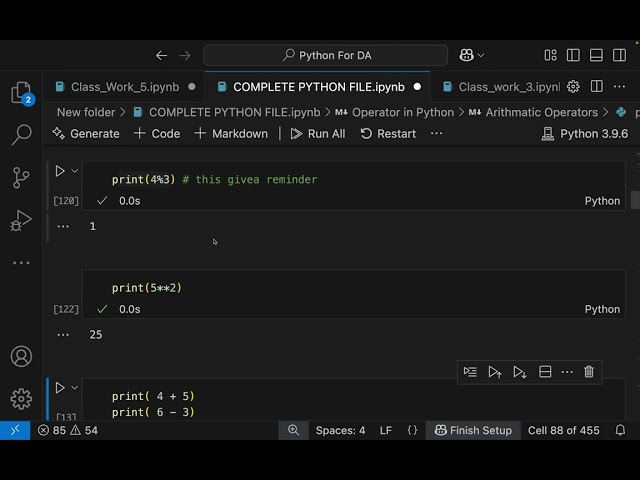The image size is (640, 480).
Task: Go back with the left arrow
Action: pyautogui.click(x=162, y=55)
